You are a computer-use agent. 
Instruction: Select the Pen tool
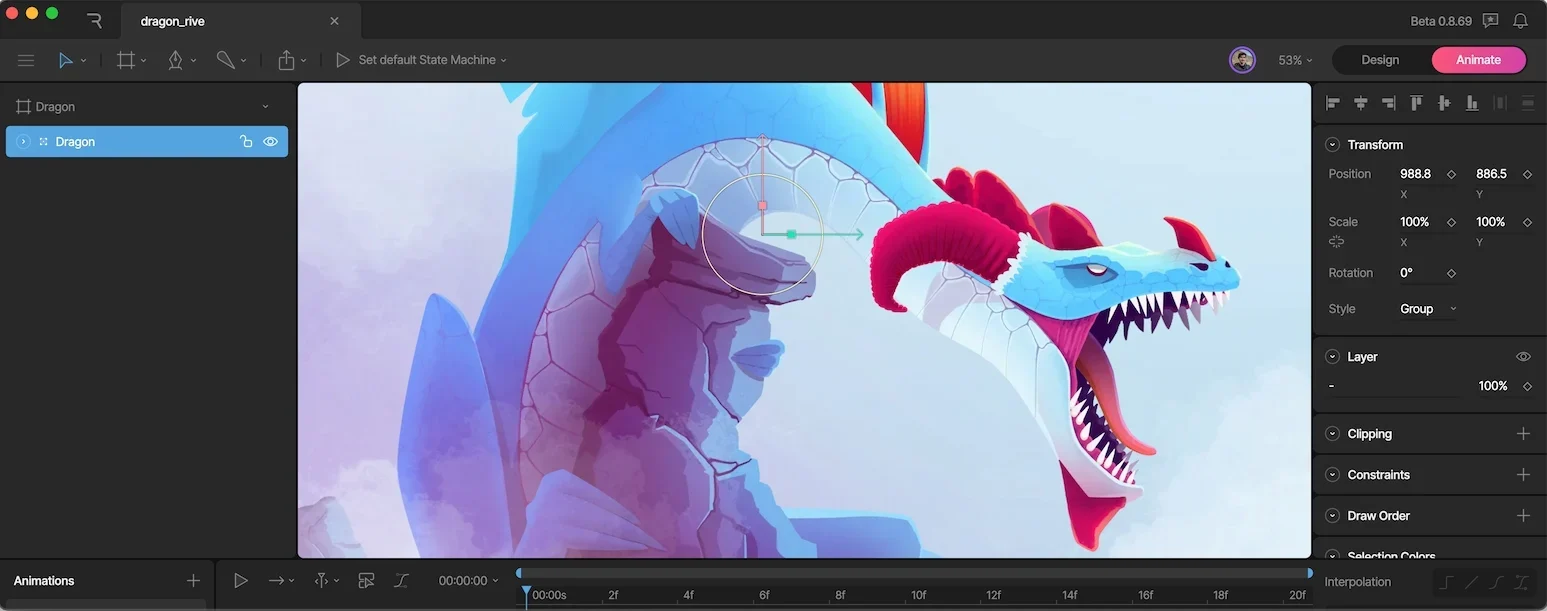[x=176, y=60]
